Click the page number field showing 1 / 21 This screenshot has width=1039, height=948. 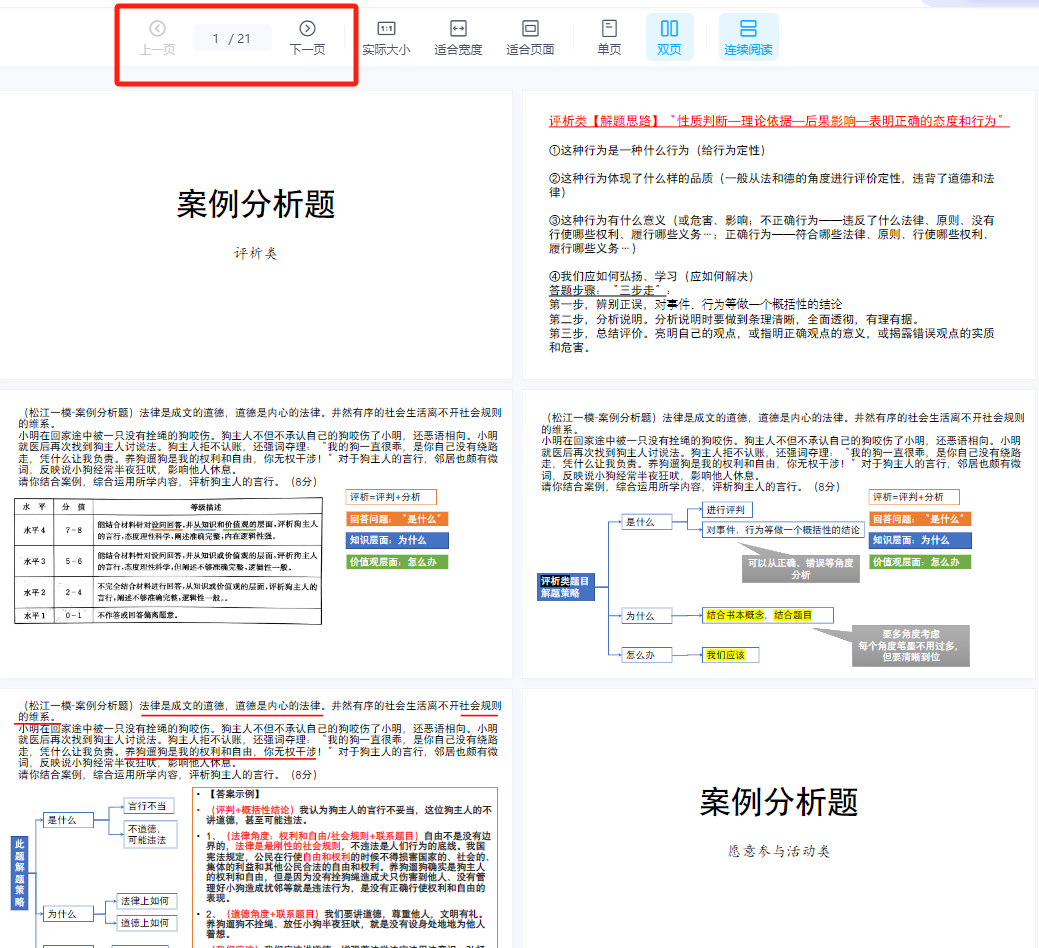coord(233,38)
